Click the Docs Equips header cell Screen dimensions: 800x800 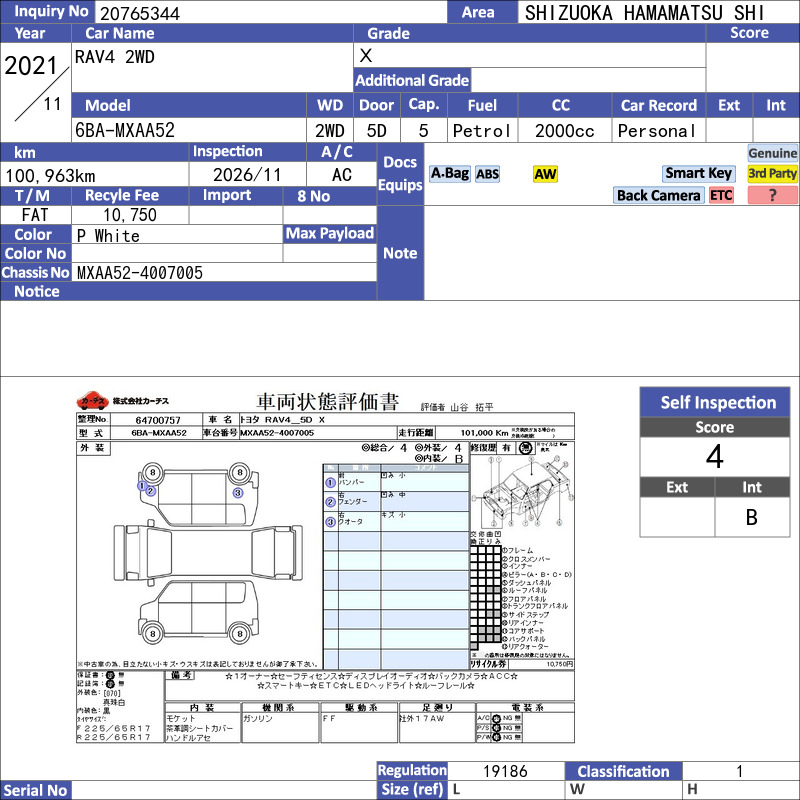pos(401,173)
